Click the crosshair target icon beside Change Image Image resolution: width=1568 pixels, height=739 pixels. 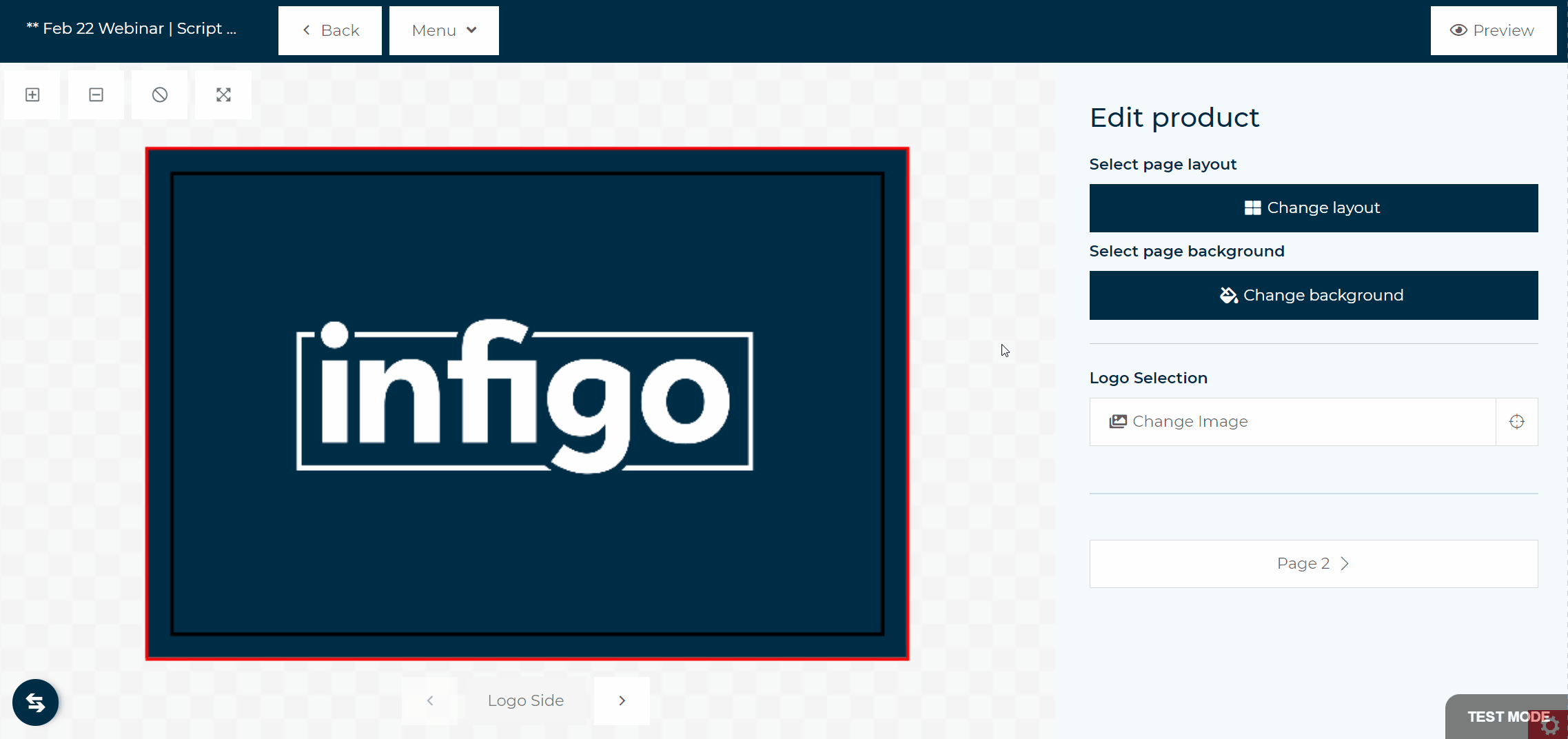click(1516, 422)
